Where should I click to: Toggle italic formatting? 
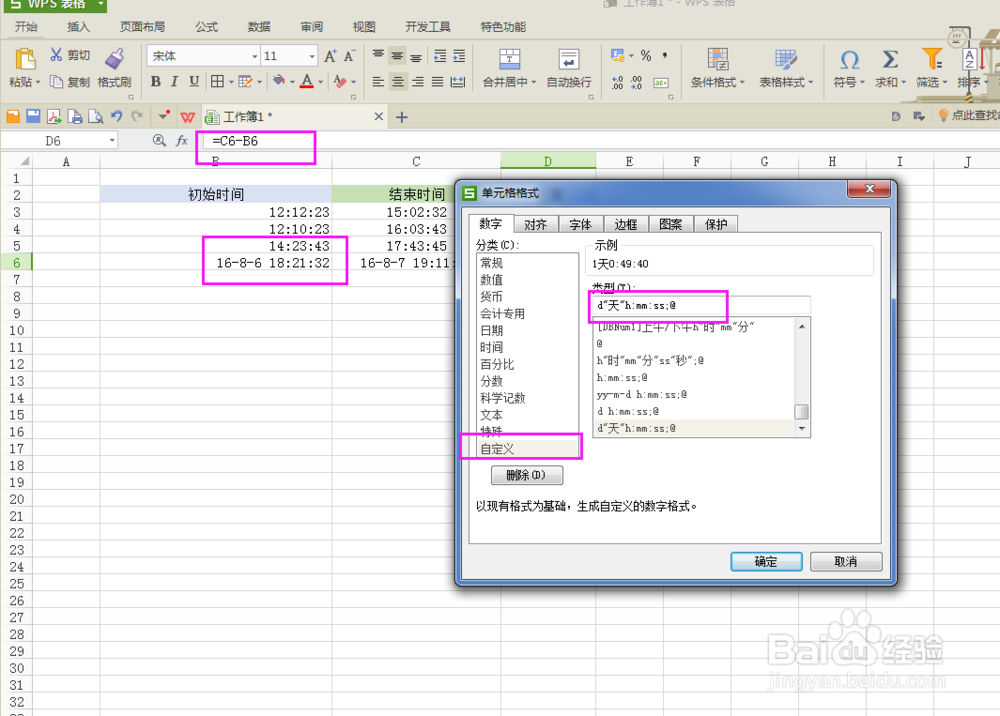coord(175,82)
